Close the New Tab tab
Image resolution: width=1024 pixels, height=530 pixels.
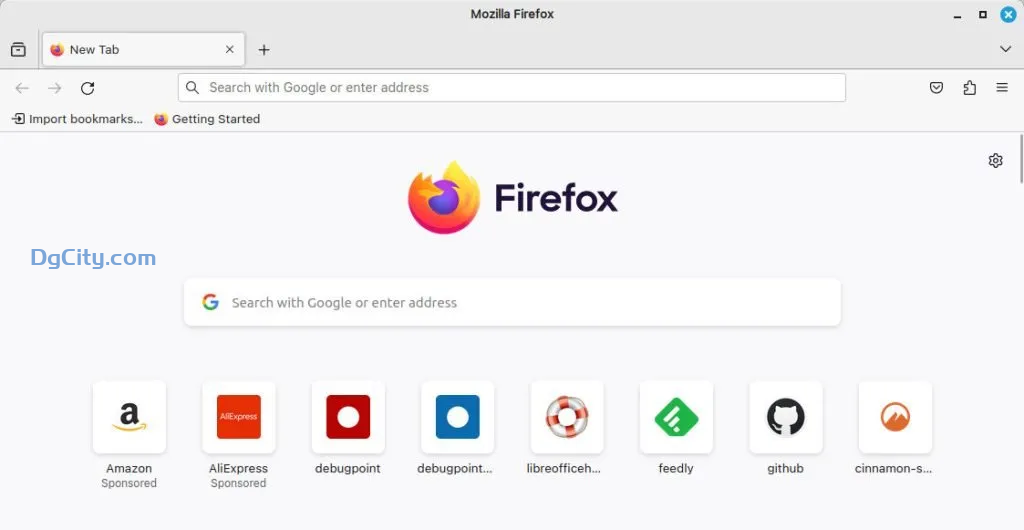pyautogui.click(x=229, y=50)
